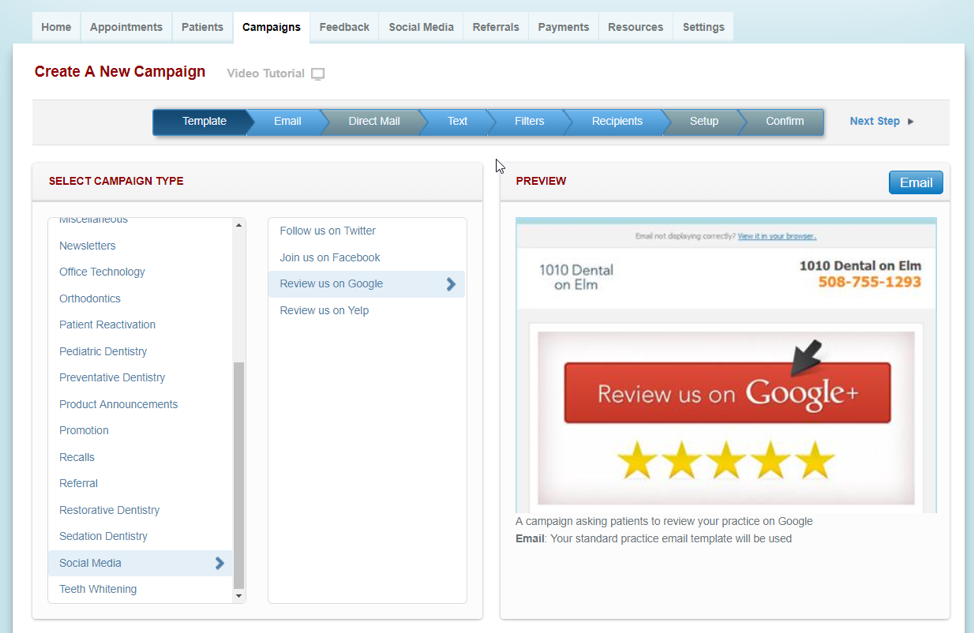Open the Feedback tab
Image resolution: width=974 pixels, height=633 pixels.
[x=344, y=27]
